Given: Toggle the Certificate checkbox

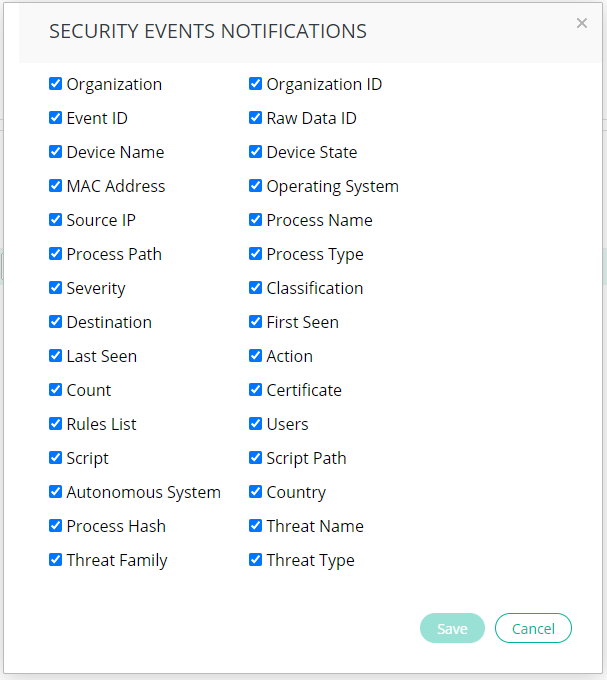Looking at the screenshot, I should pyautogui.click(x=256, y=390).
